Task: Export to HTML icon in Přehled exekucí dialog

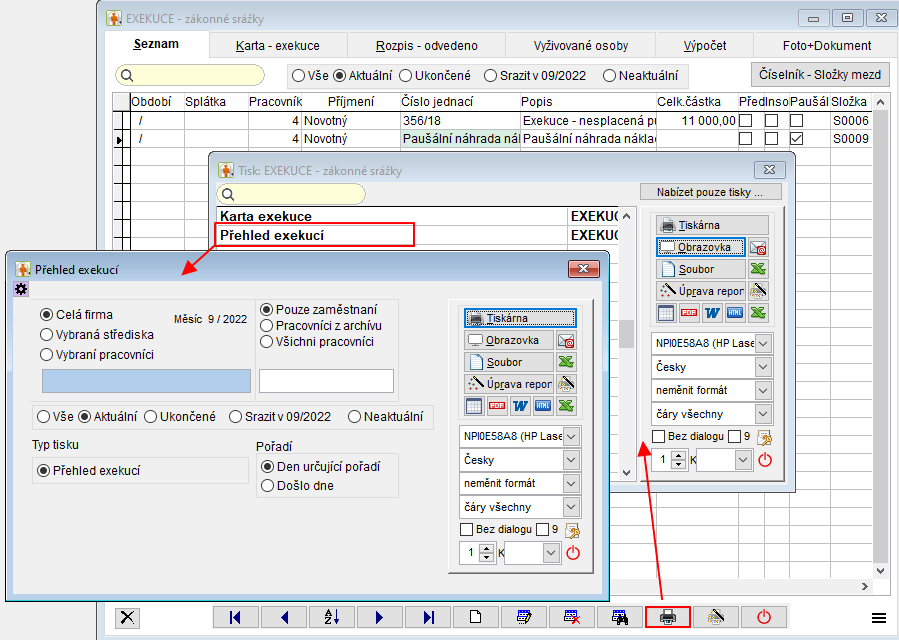Action: pos(543,406)
